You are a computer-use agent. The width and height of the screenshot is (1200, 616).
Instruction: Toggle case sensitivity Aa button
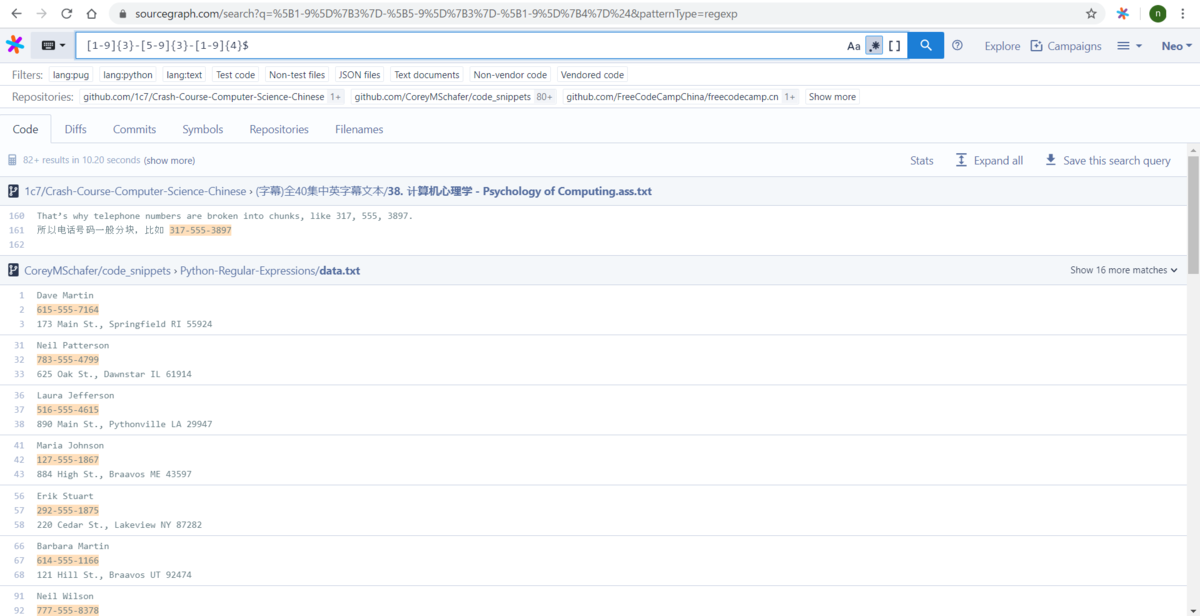pos(854,46)
